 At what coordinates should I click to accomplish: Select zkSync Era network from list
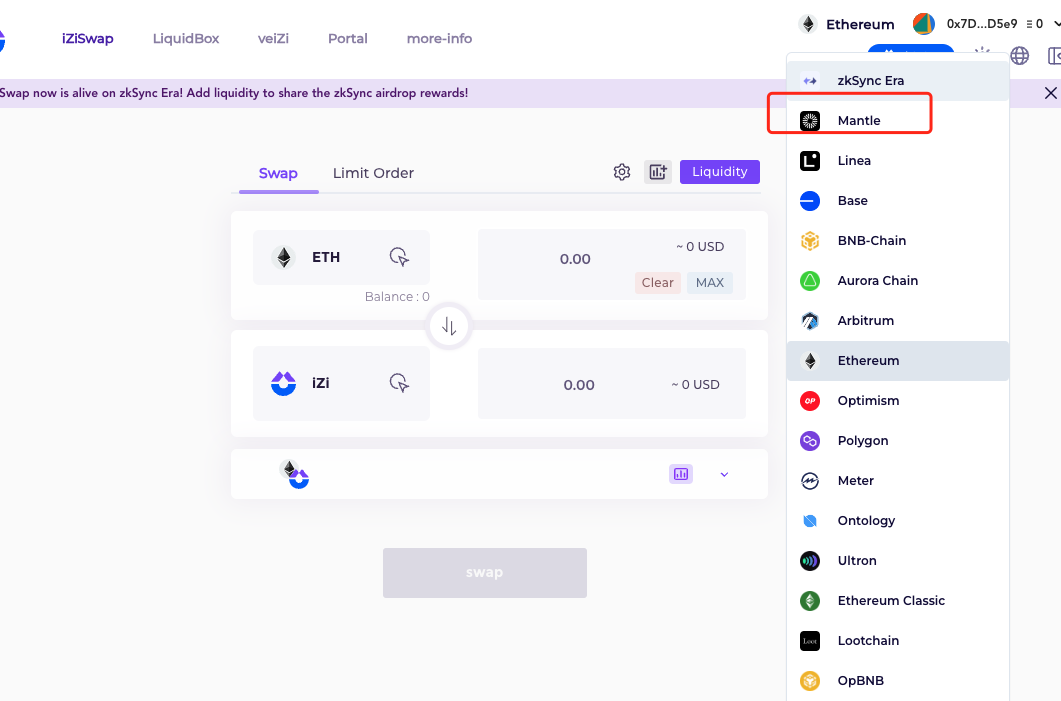(x=897, y=81)
